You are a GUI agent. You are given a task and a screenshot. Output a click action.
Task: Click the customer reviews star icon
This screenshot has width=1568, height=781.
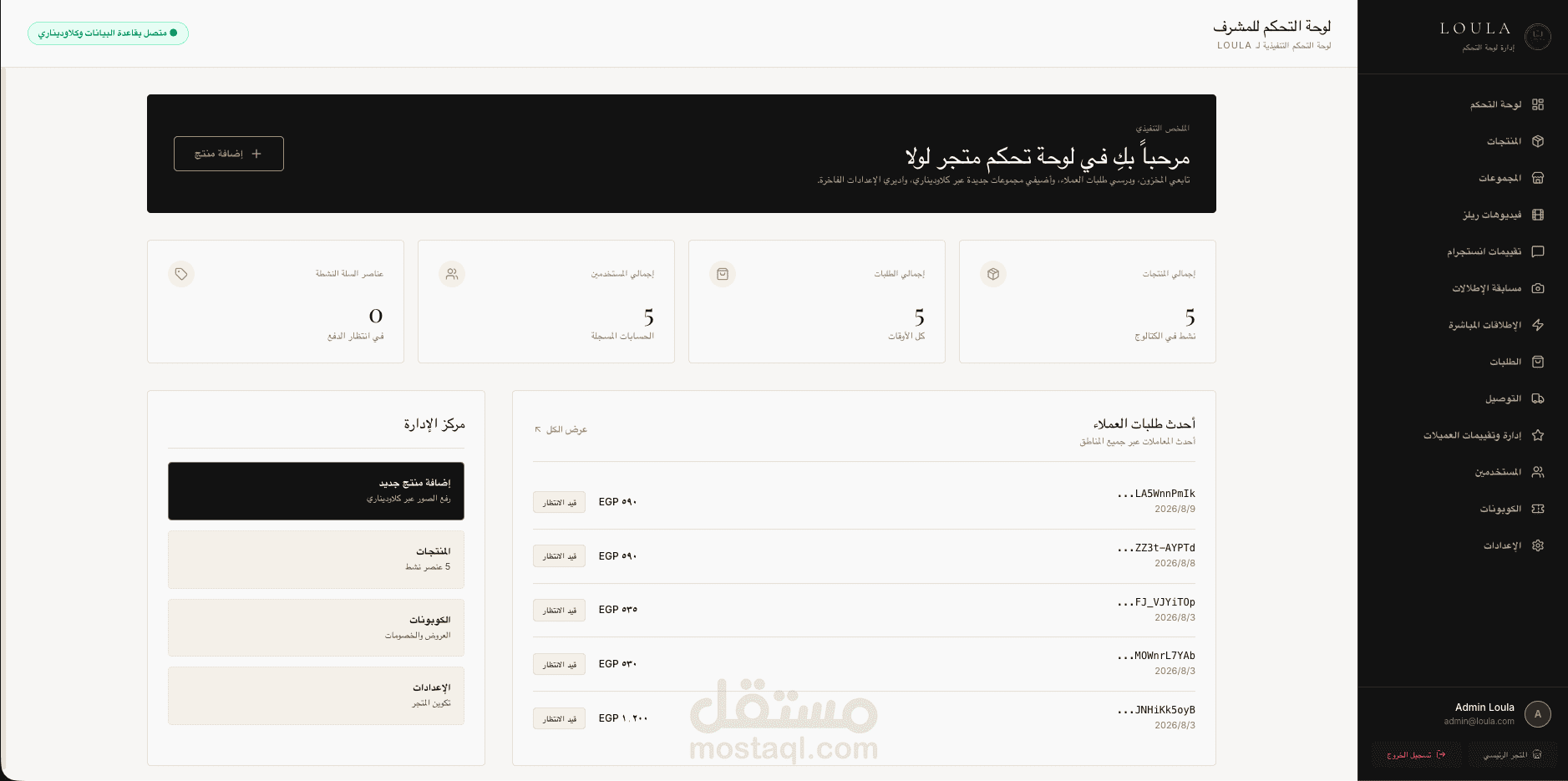(x=1538, y=435)
